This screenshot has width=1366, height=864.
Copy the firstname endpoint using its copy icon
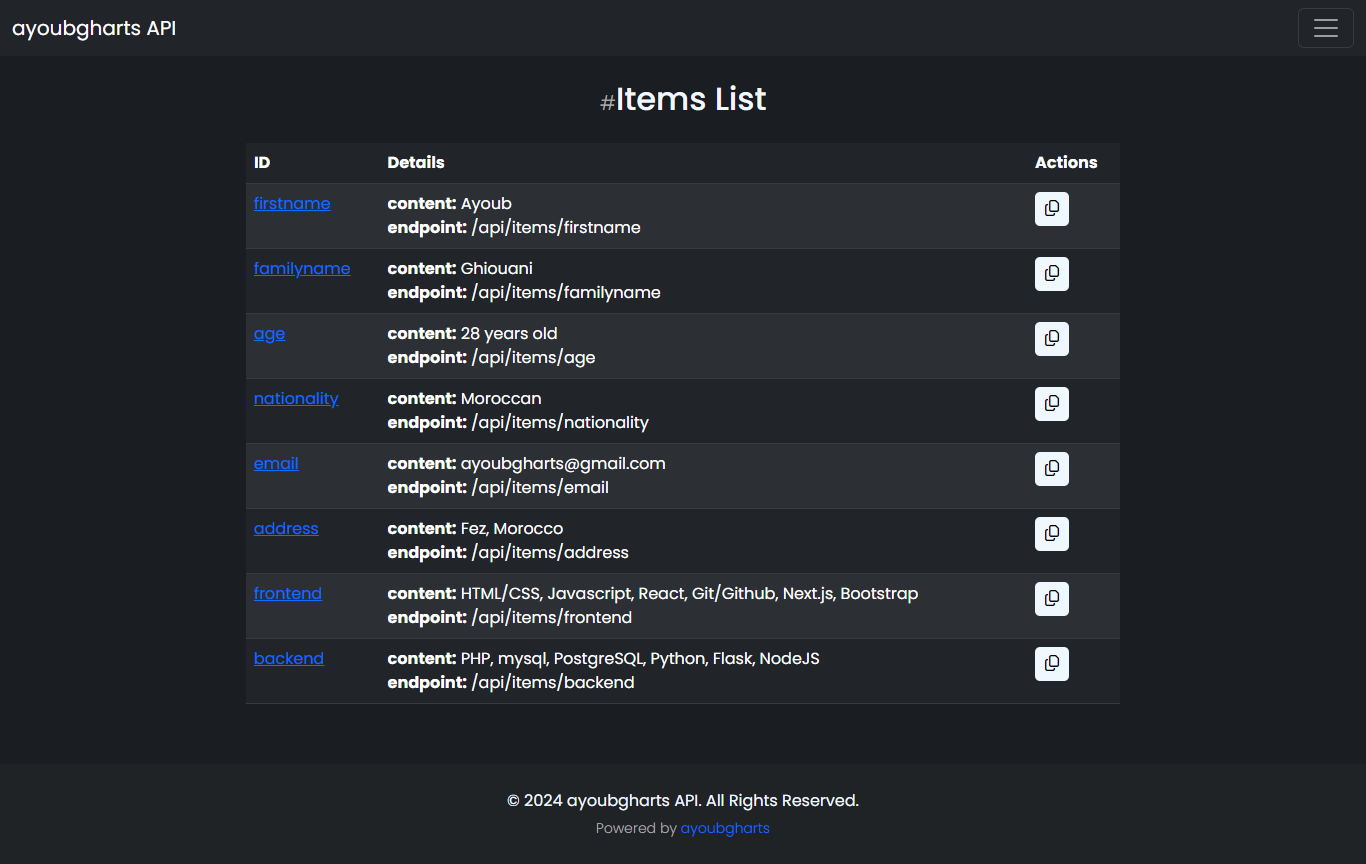(1051, 209)
